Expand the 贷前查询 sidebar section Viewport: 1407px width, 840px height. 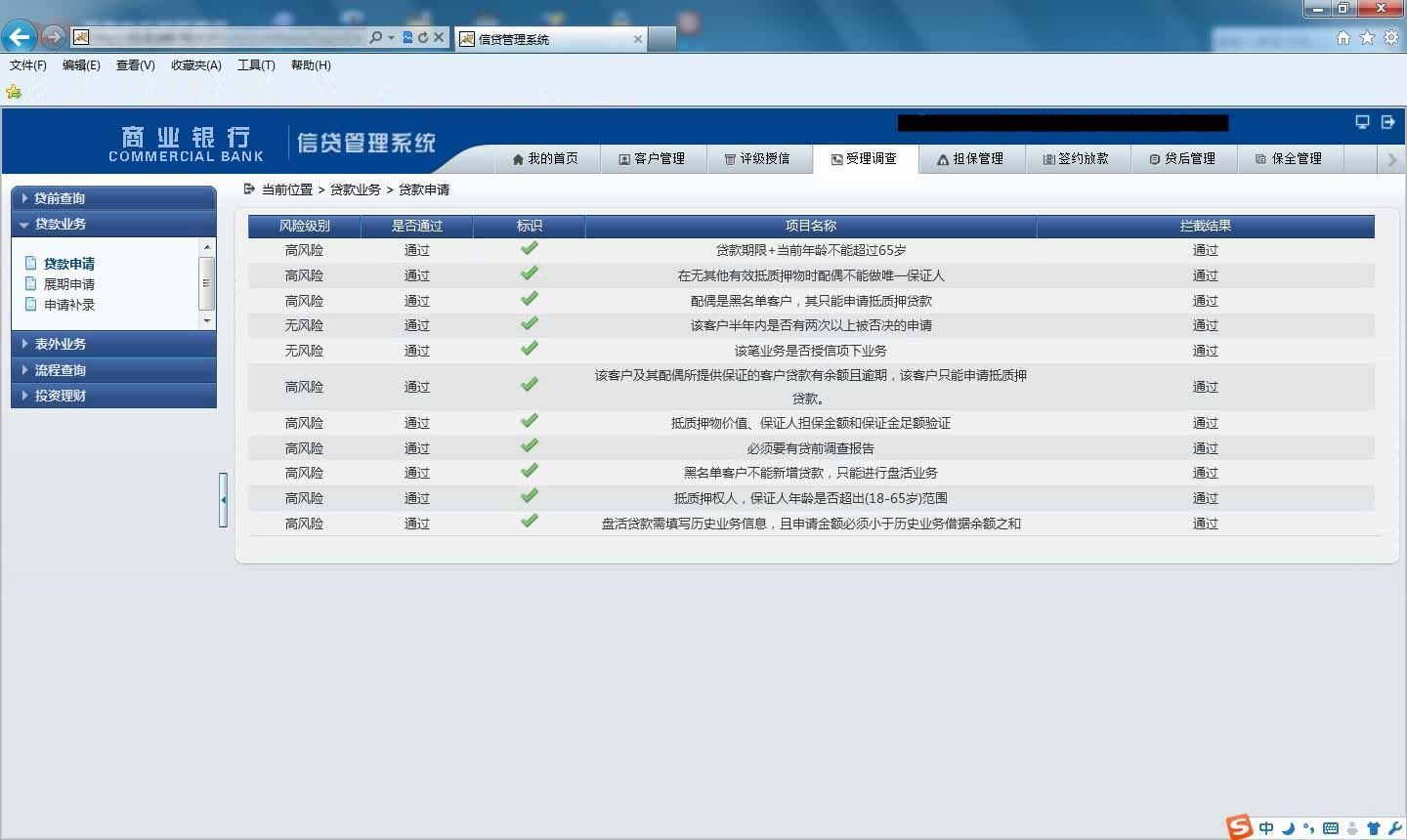[113, 198]
